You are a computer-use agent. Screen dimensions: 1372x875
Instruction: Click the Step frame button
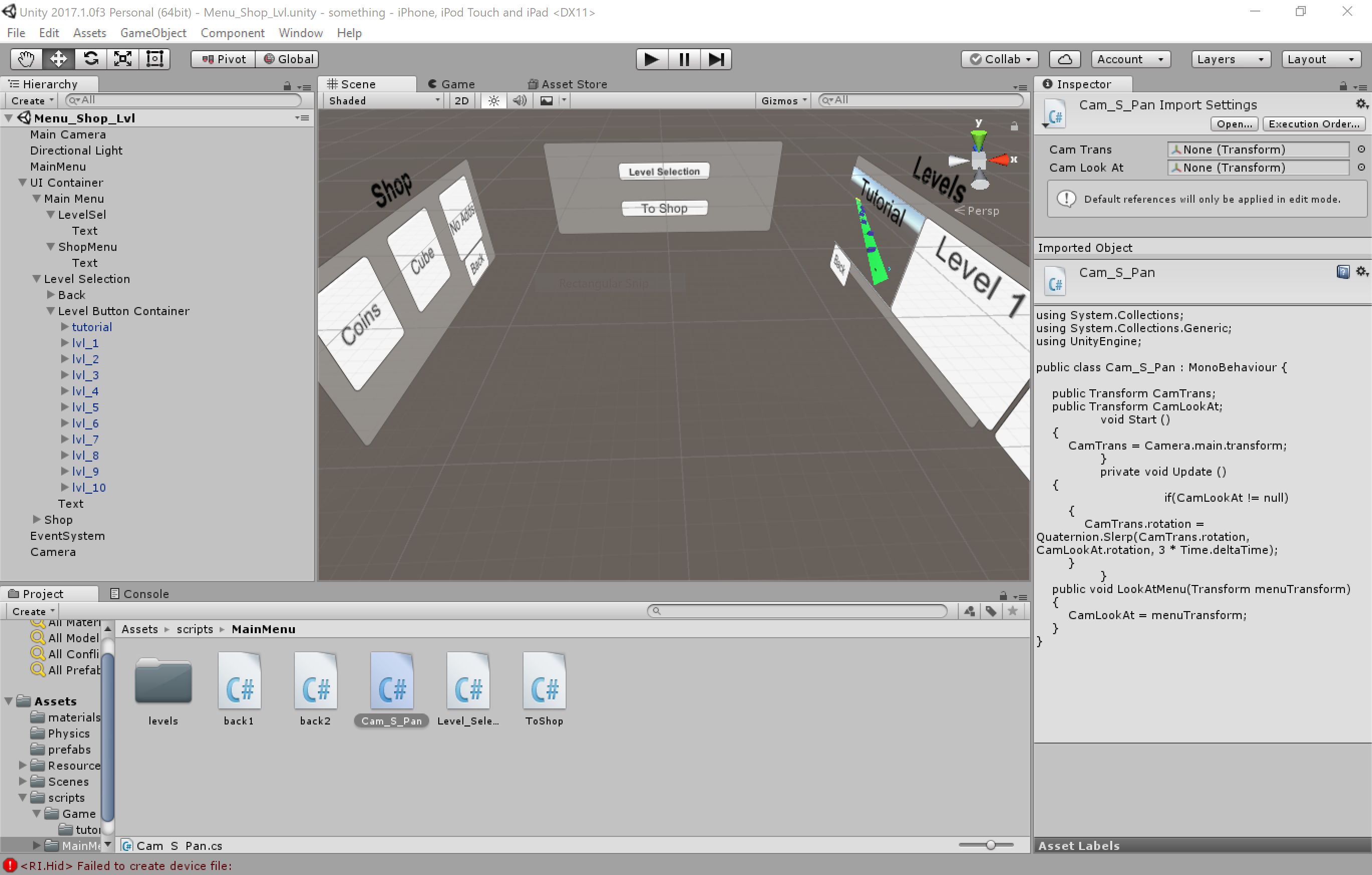coord(716,59)
